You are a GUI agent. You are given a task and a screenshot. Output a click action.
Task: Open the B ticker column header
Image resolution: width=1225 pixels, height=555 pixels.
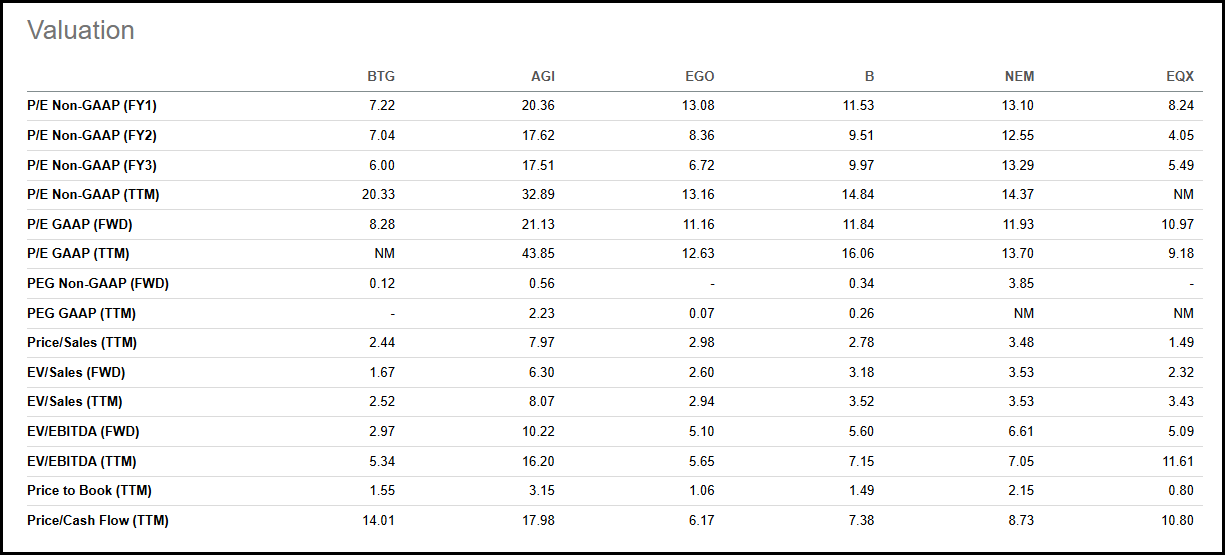tap(869, 77)
